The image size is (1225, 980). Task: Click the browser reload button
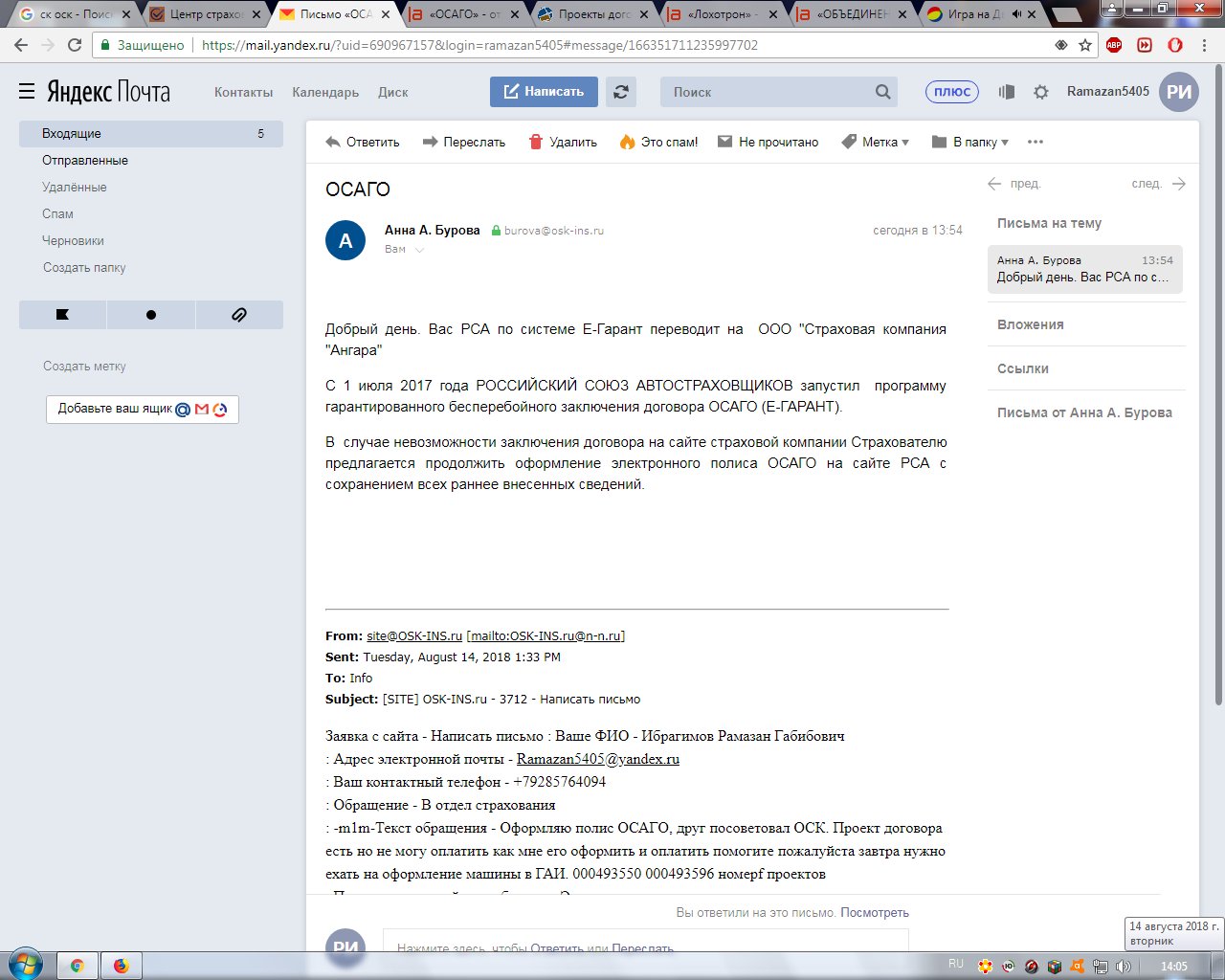[75, 45]
